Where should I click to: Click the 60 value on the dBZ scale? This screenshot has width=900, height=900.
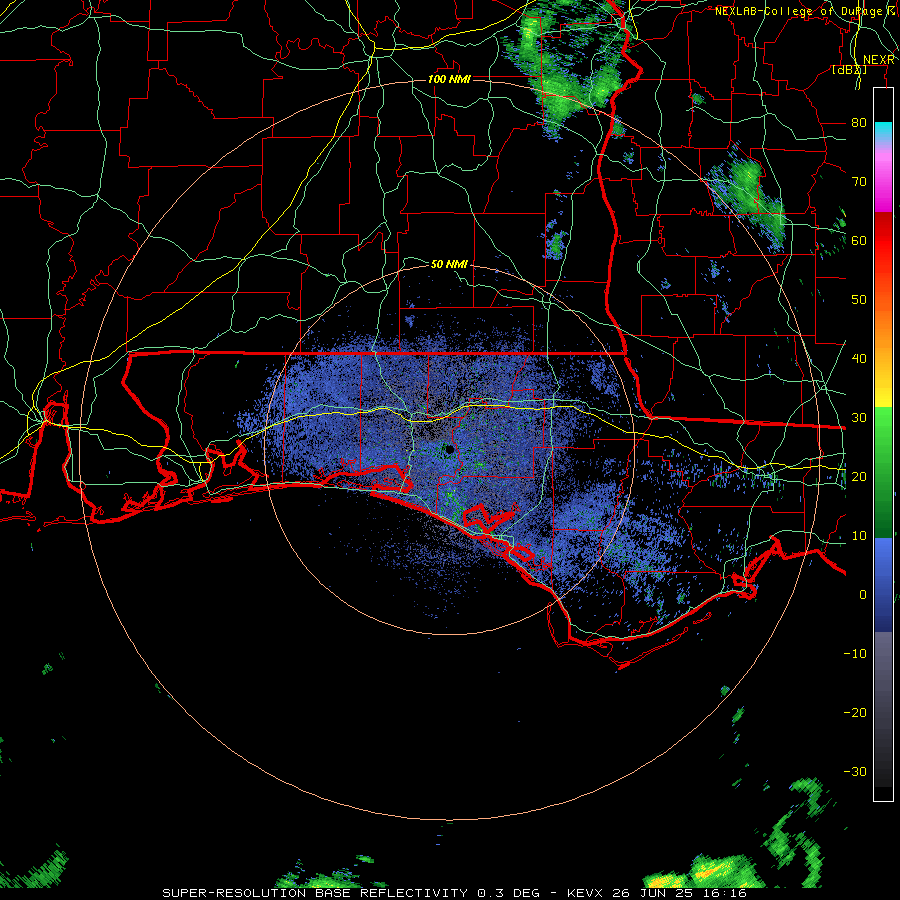tap(859, 240)
